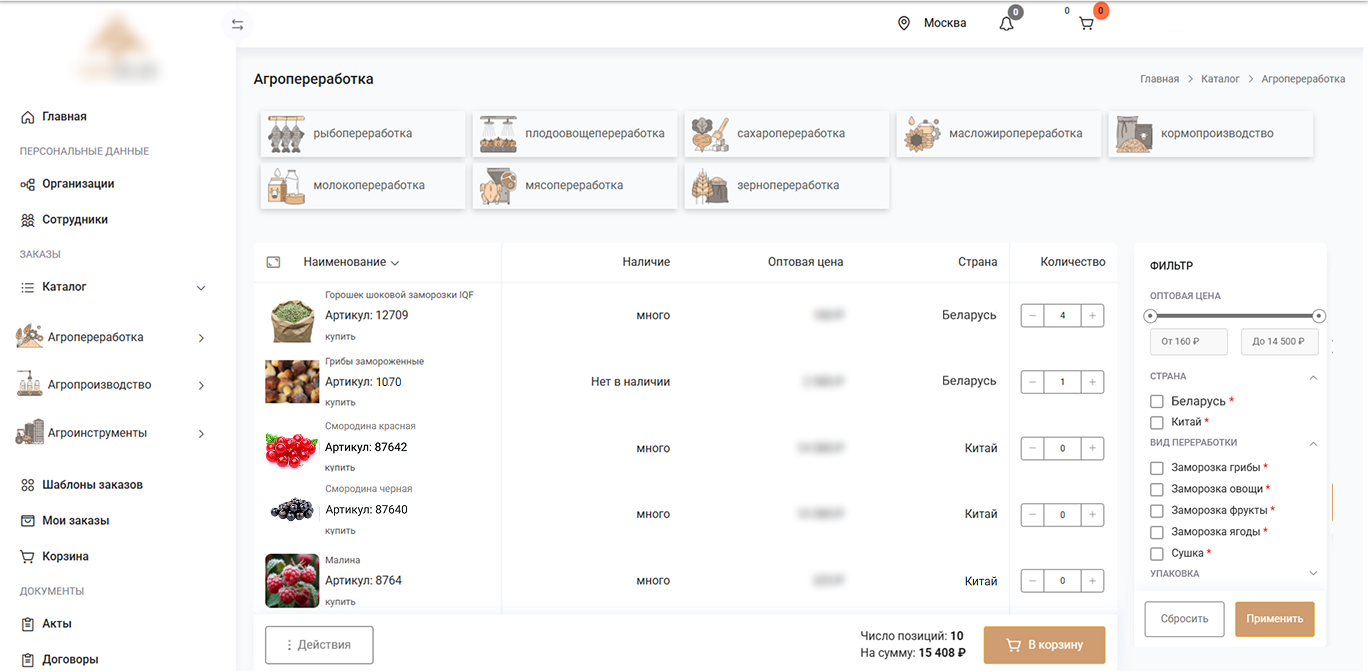Open the shopping cart icon in header

1086,24
